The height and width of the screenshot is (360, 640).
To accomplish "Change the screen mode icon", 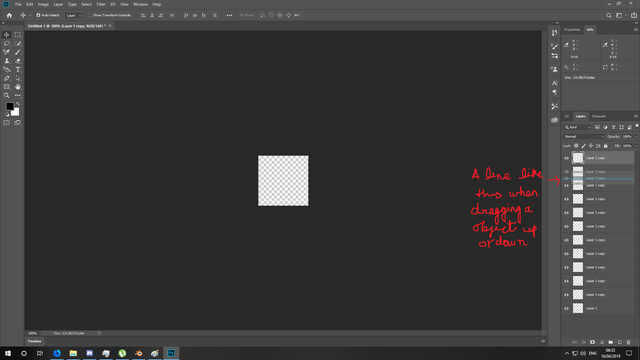I will tap(18, 122).
